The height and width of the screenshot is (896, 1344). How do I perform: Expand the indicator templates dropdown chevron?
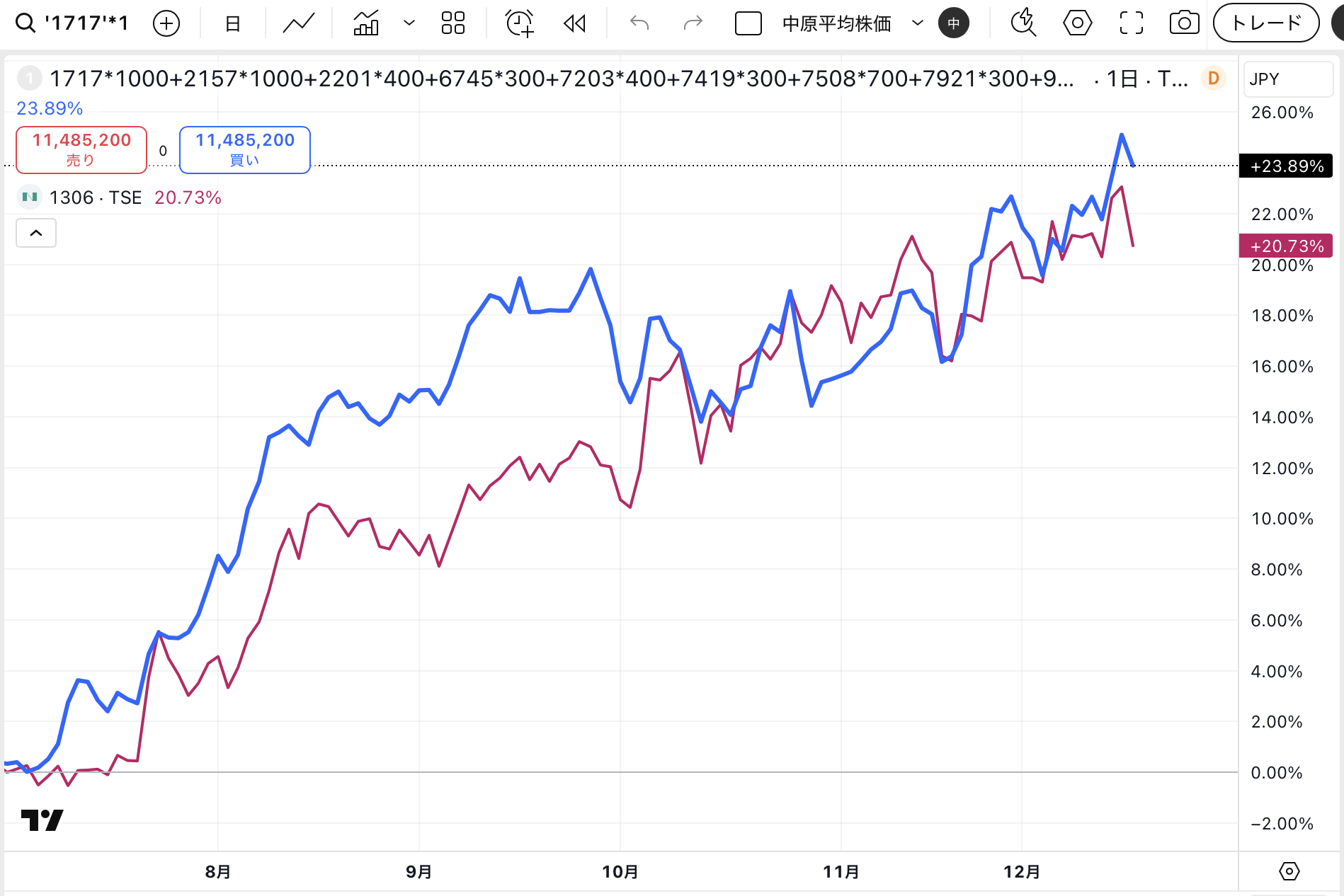click(409, 23)
